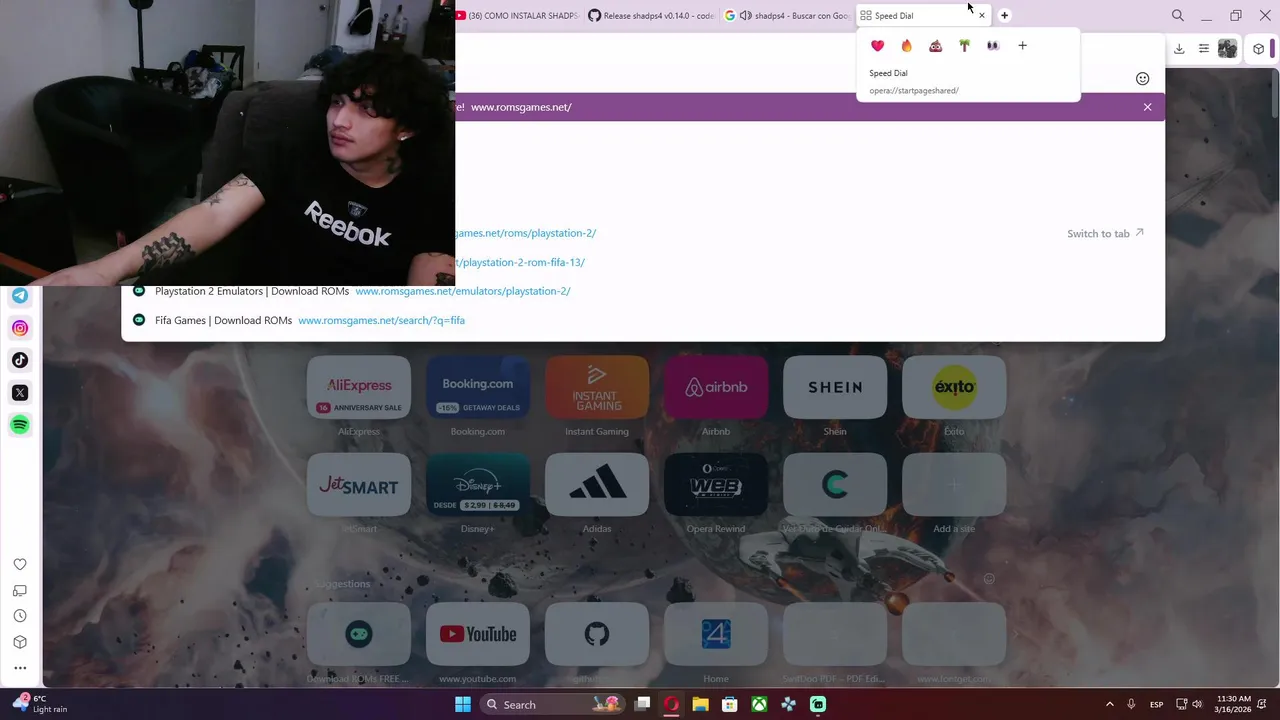Image resolution: width=1280 pixels, height=720 pixels.
Task: Open Windows Start menu
Action: (x=463, y=705)
